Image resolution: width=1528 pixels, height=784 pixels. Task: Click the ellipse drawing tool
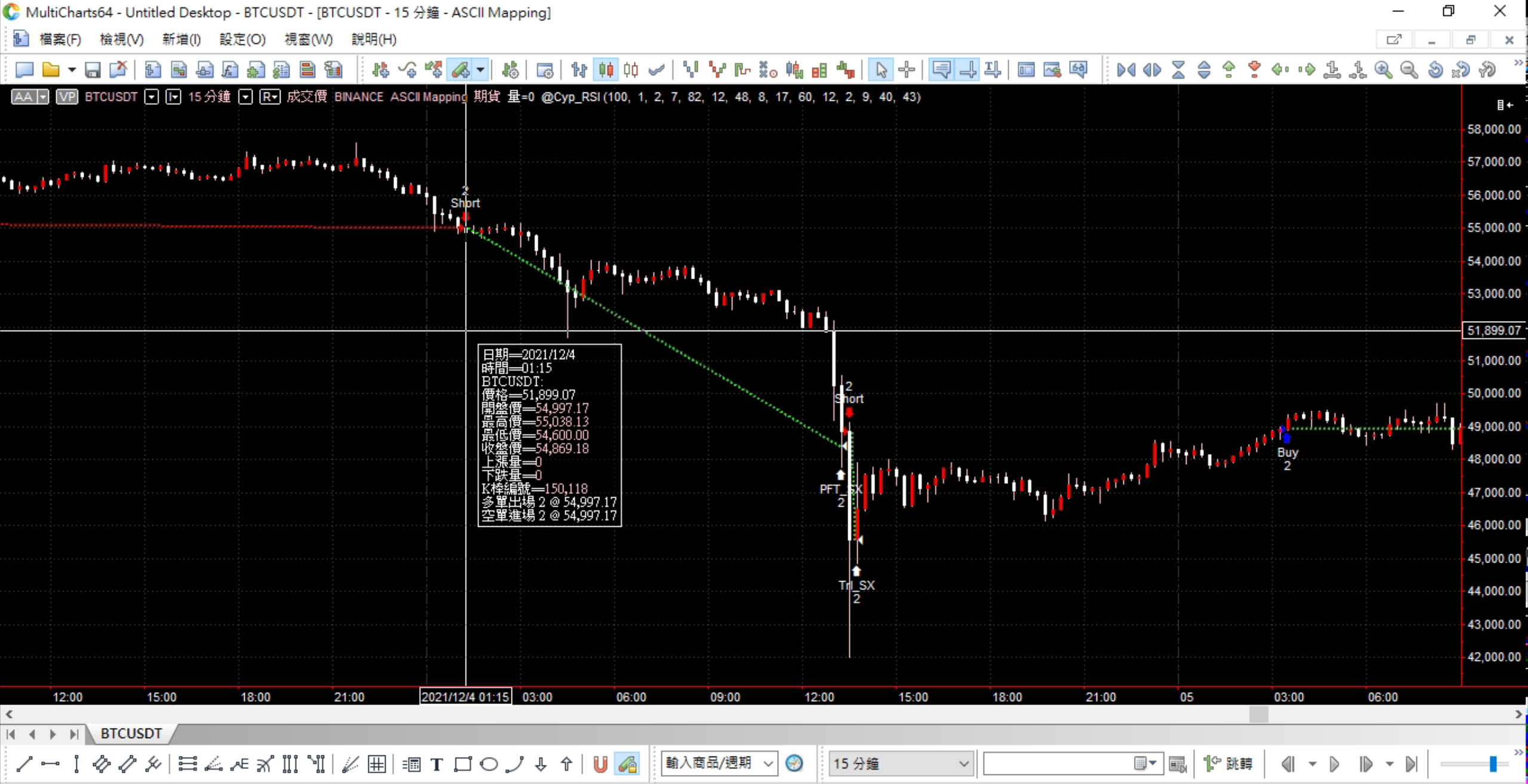click(489, 764)
